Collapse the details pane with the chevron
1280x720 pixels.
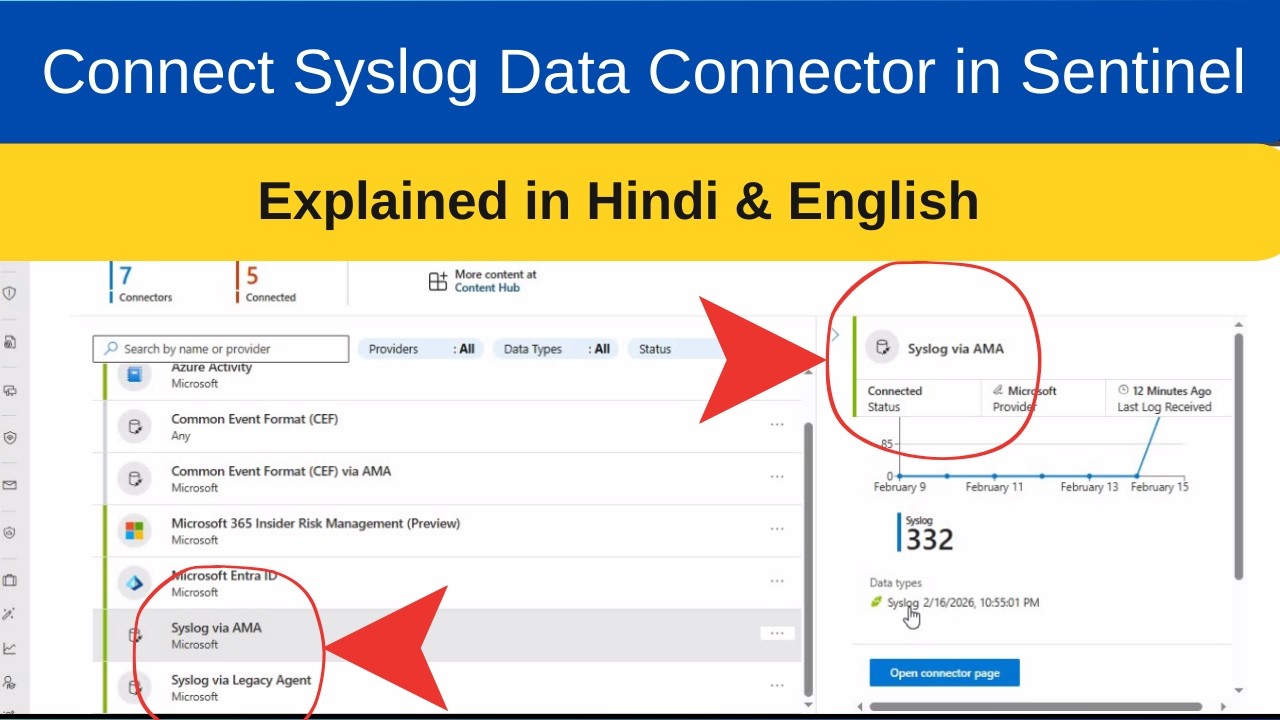(x=836, y=335)
